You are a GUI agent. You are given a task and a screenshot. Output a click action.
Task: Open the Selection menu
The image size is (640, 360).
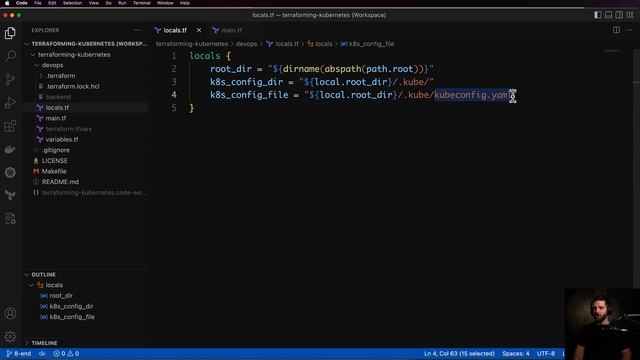point(72,3)
